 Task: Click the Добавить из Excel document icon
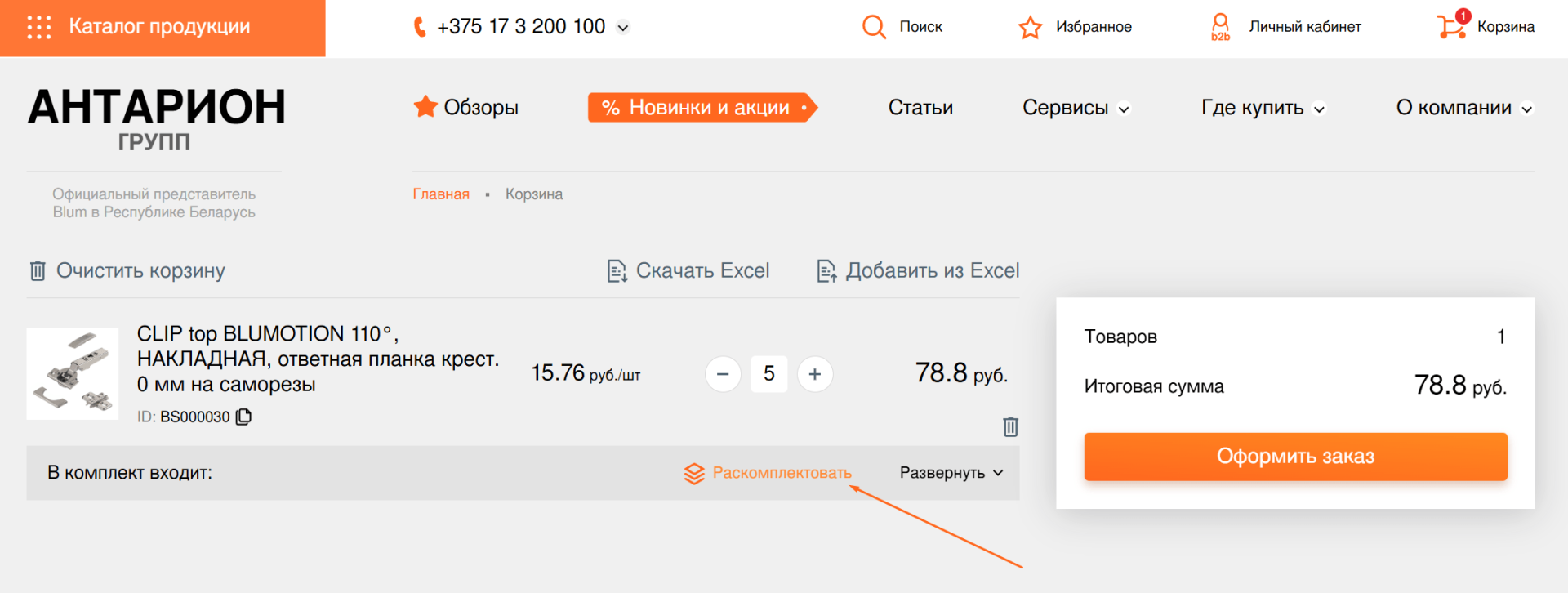827,270
